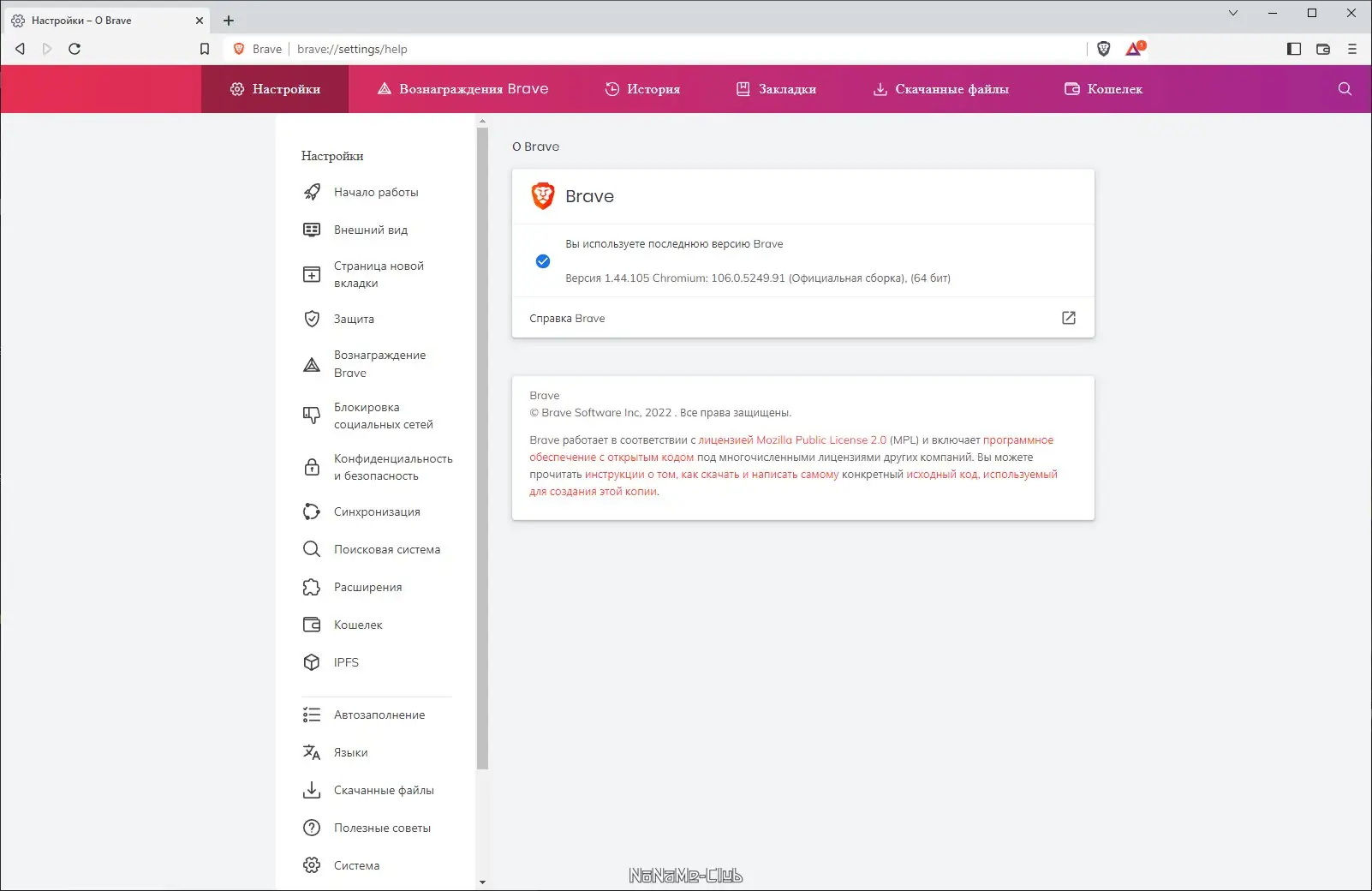Click the gear icon for Система

pyautogui.click(x=312, y=865)
